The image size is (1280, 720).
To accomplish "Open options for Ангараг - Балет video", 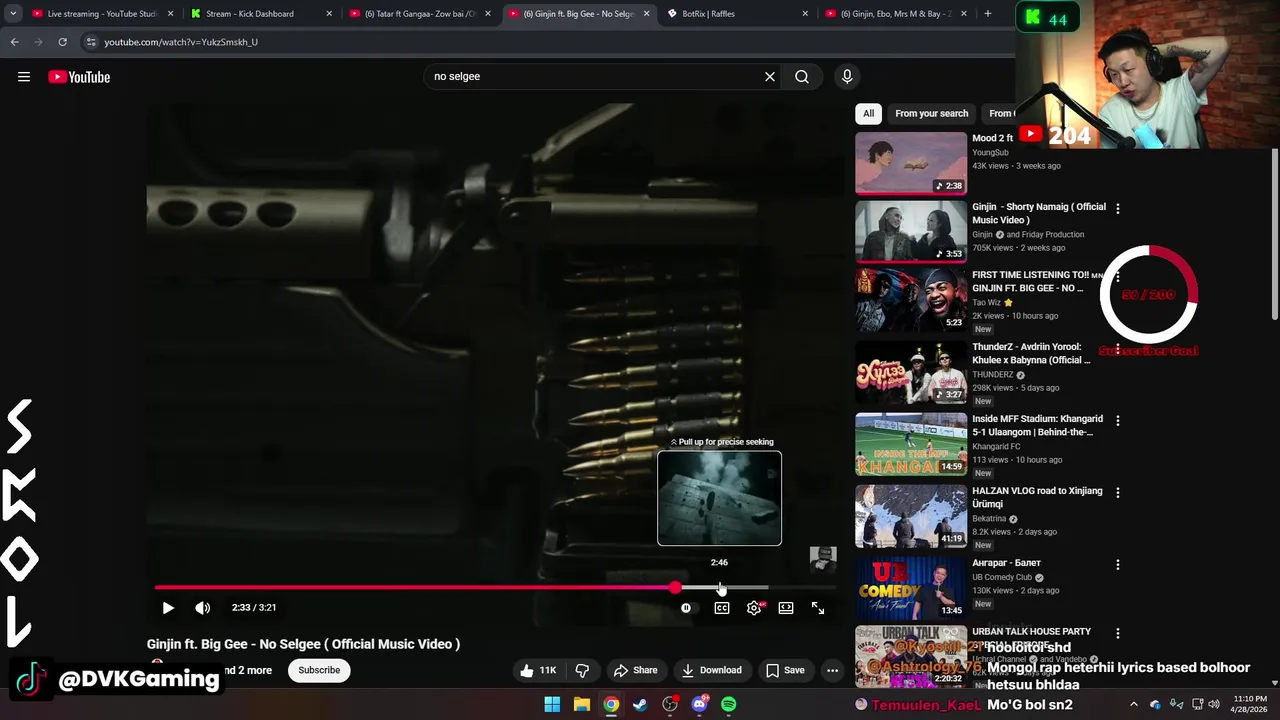I will [x=1118, y=565].
